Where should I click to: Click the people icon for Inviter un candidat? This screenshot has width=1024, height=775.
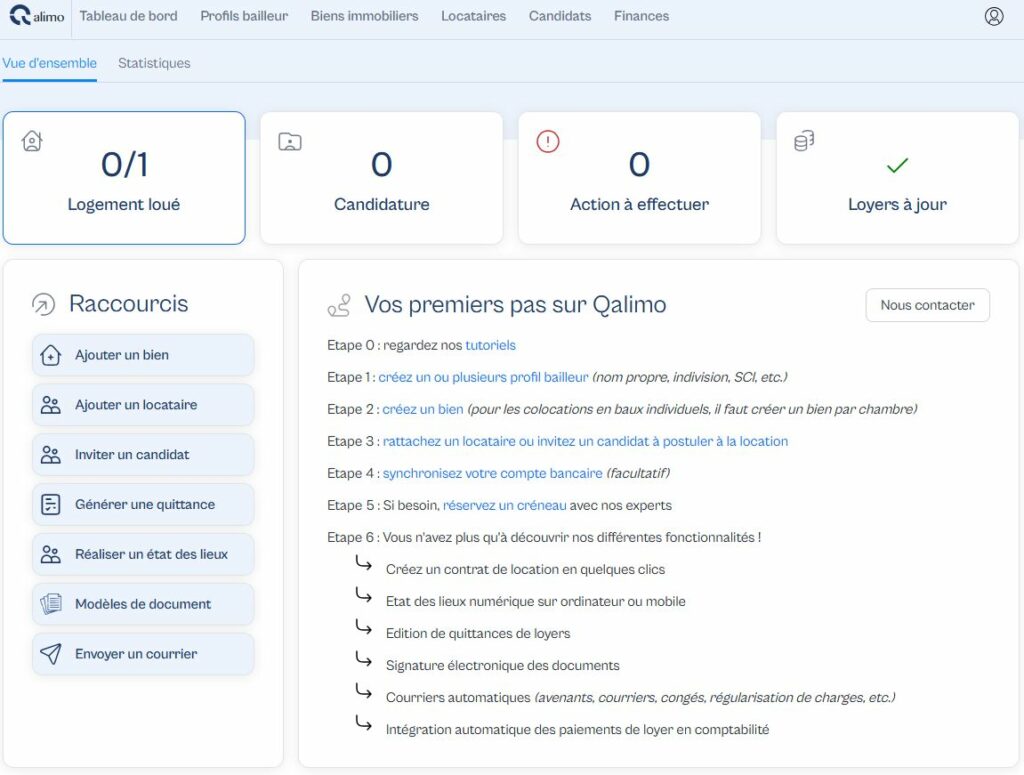51,454
